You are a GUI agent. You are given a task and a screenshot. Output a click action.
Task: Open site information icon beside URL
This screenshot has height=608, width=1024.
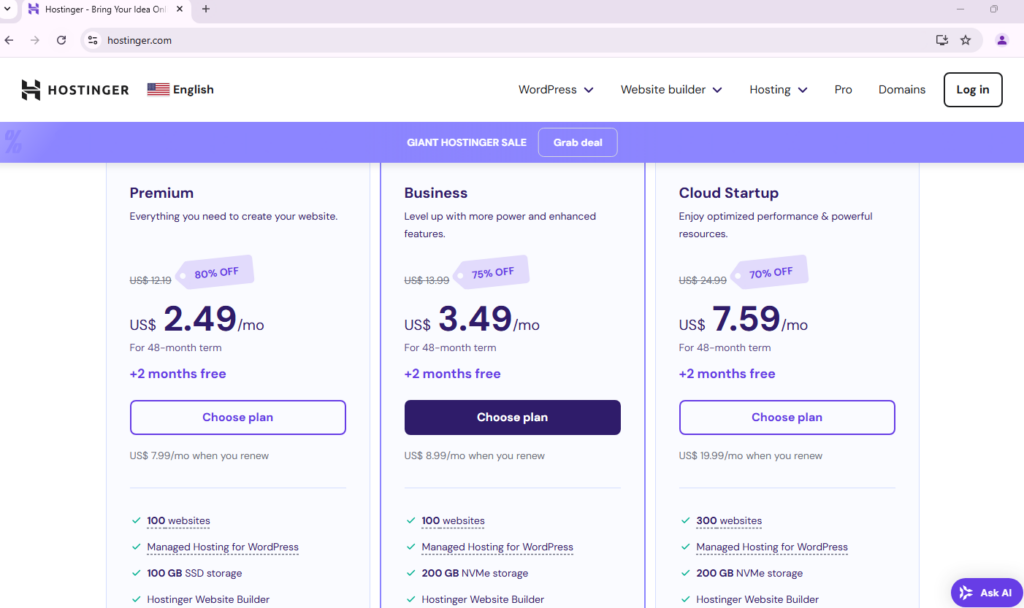(92, 40)
